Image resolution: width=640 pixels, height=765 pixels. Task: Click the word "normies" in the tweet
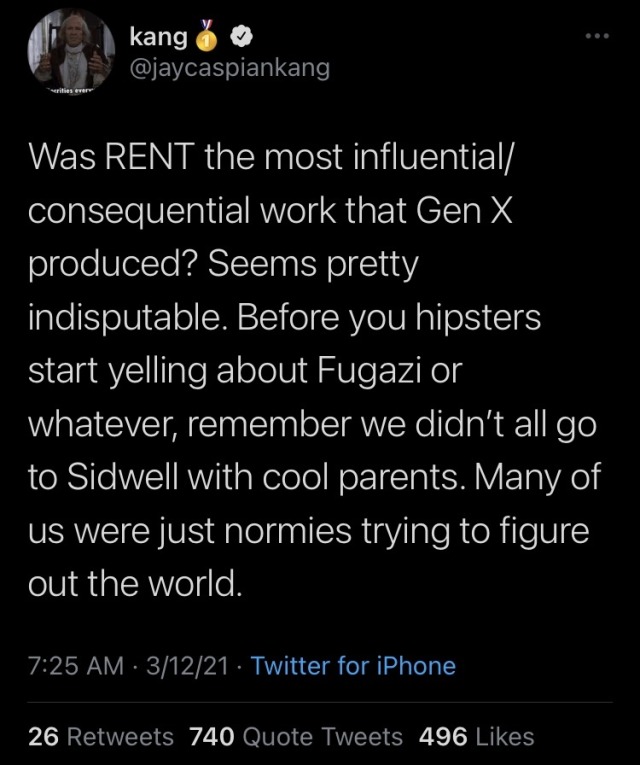(x=310, y=532)
